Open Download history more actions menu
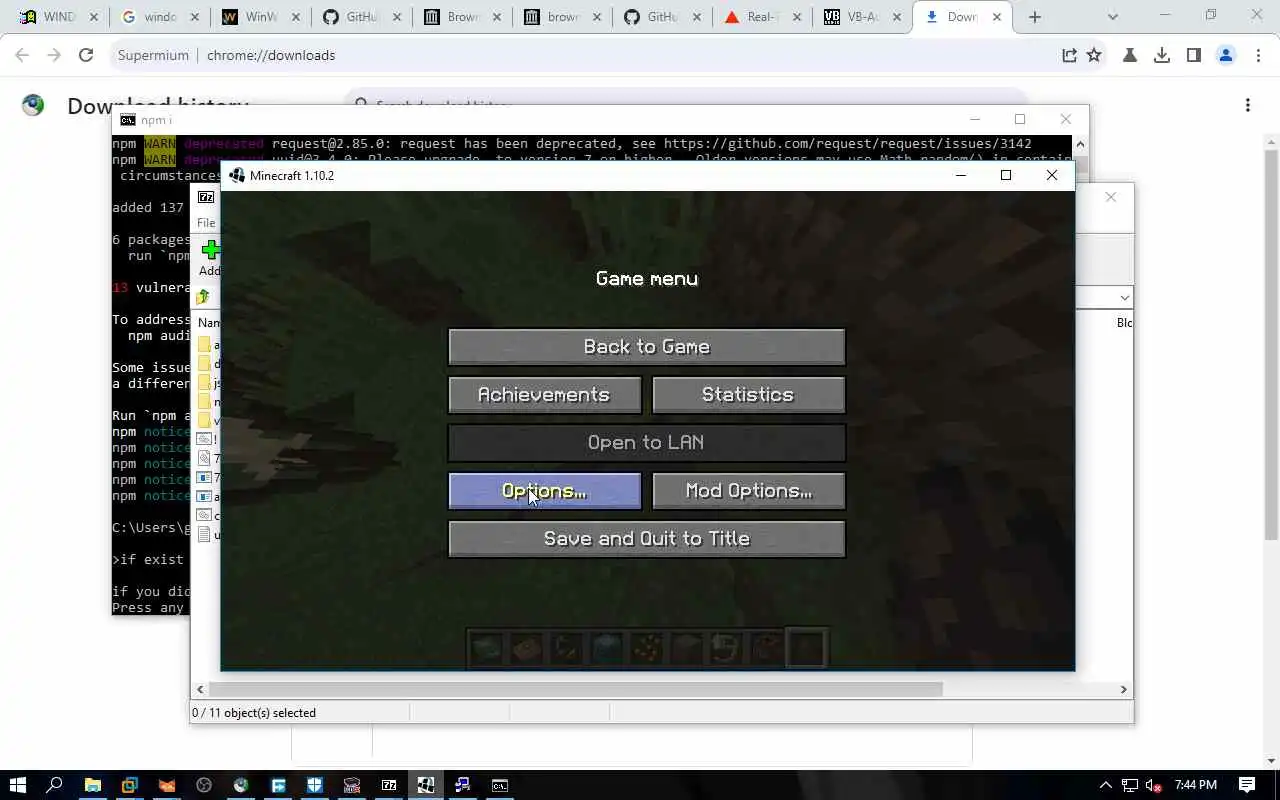The image size is (1280, 800). click(x=1248, y=105)
